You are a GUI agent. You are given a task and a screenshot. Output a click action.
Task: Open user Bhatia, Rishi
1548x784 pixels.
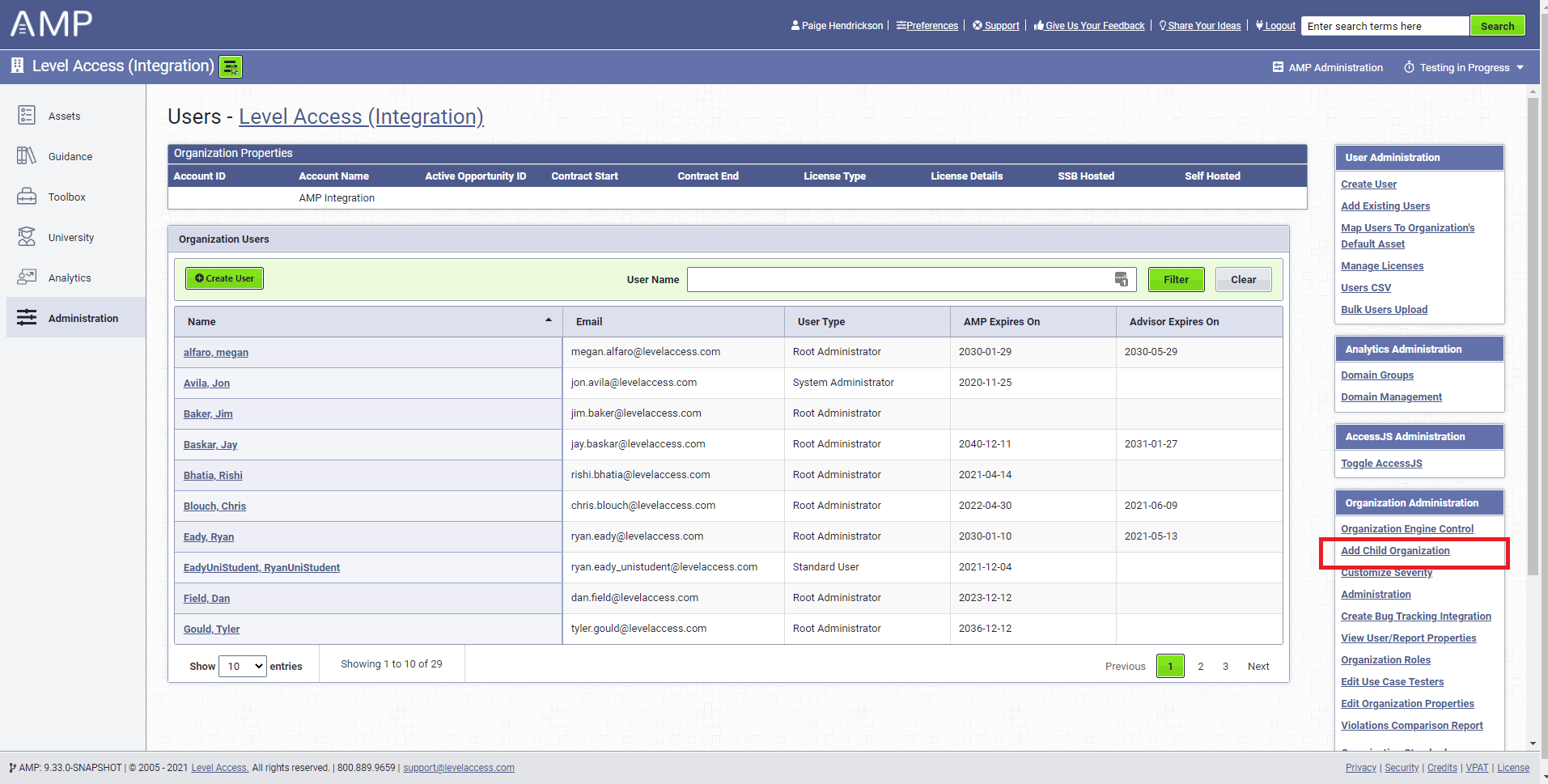(x=213, y=475)
